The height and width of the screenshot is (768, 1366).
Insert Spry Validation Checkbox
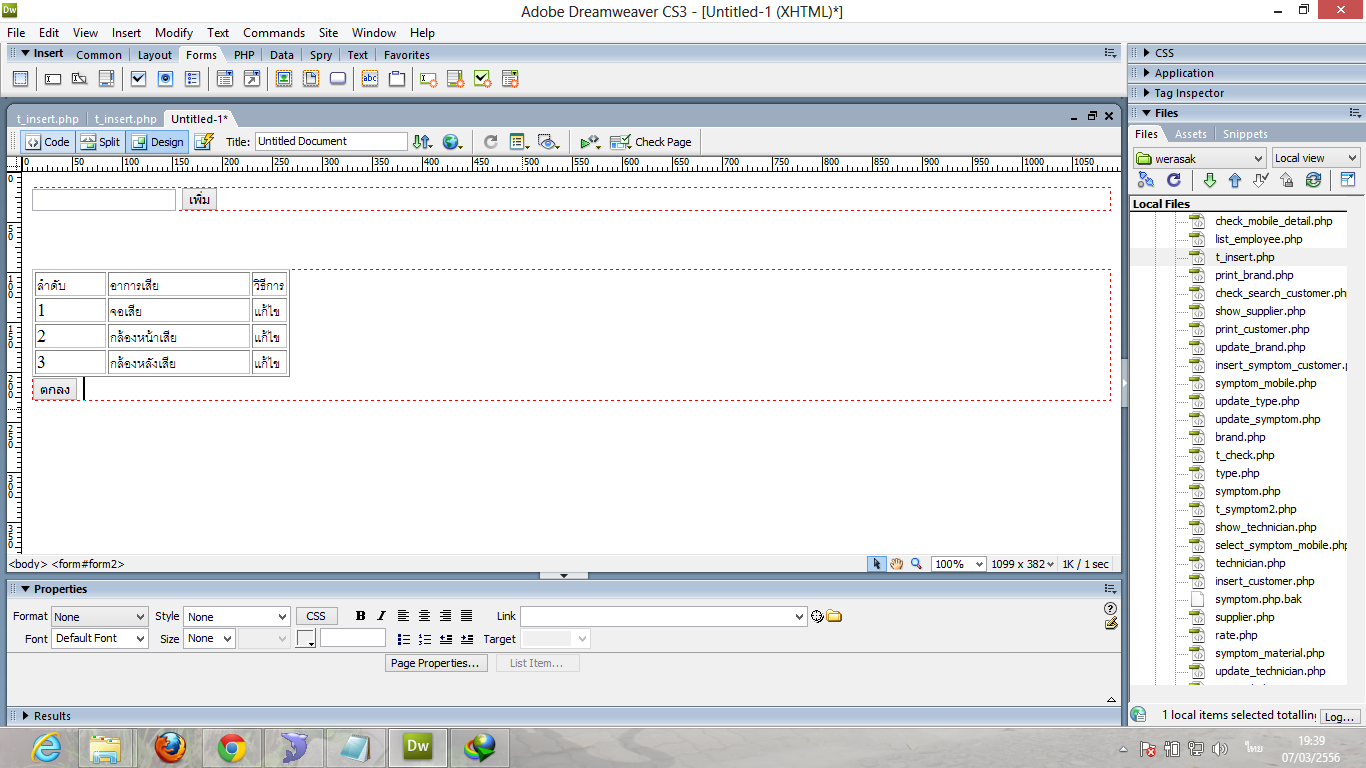point(483,78)
